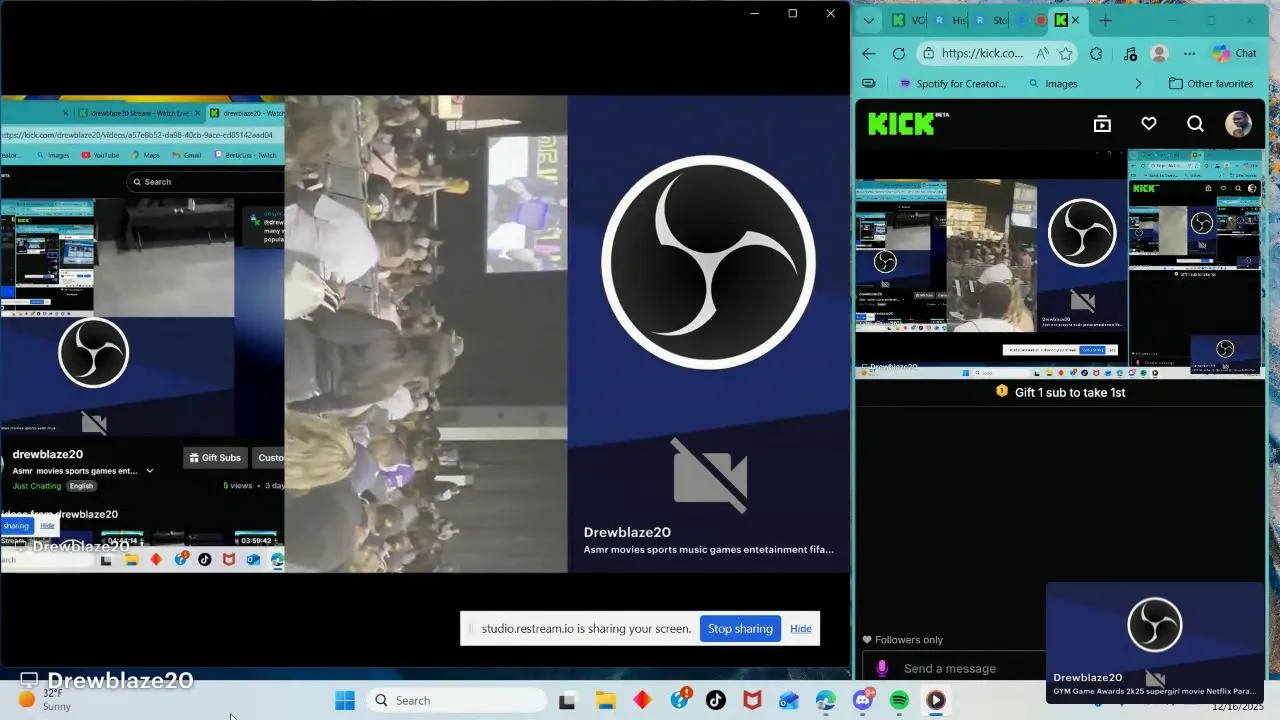Image resolution: width=1280 pixels, height=720 pixels.
Task: Open Spotify from the taskbar
Action: [x=899, y=700]
